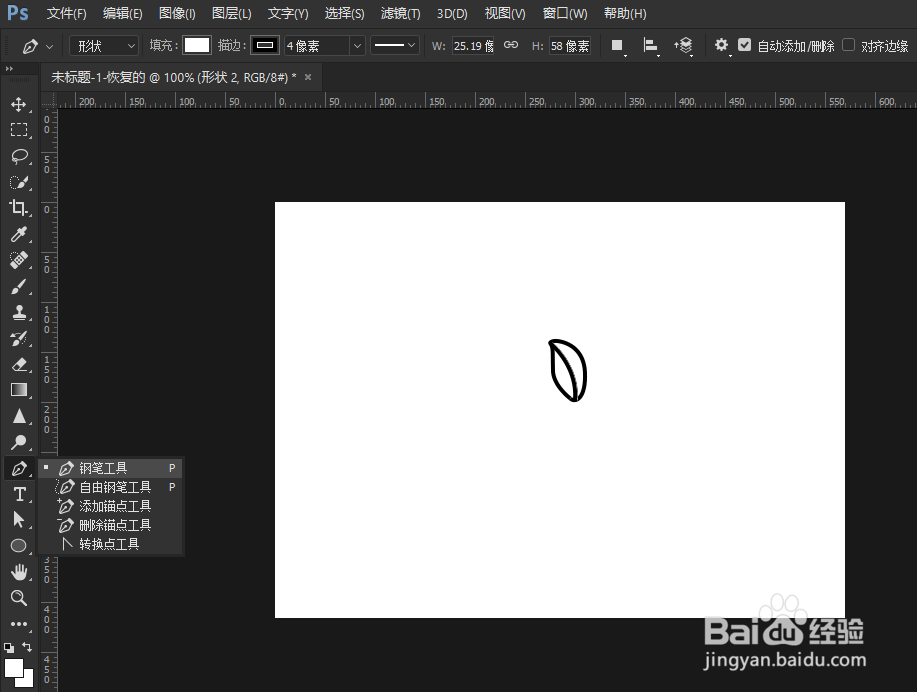The height and width of the screenshot is (692, 917).
Task: Open path alignment options
Action: [x=650, y=46]
